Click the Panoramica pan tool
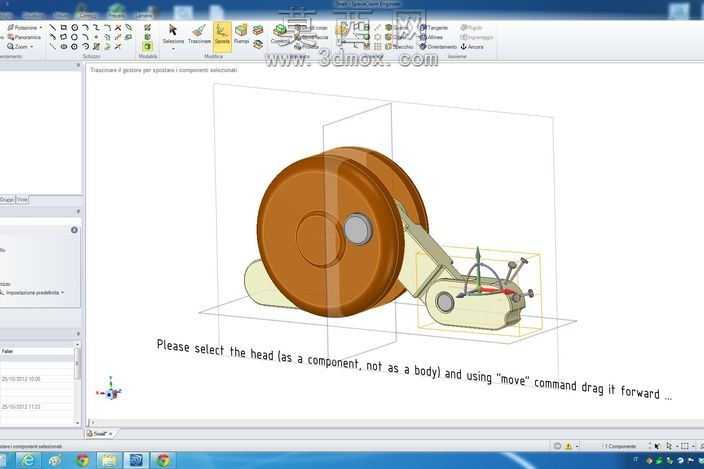 [24, 37]
